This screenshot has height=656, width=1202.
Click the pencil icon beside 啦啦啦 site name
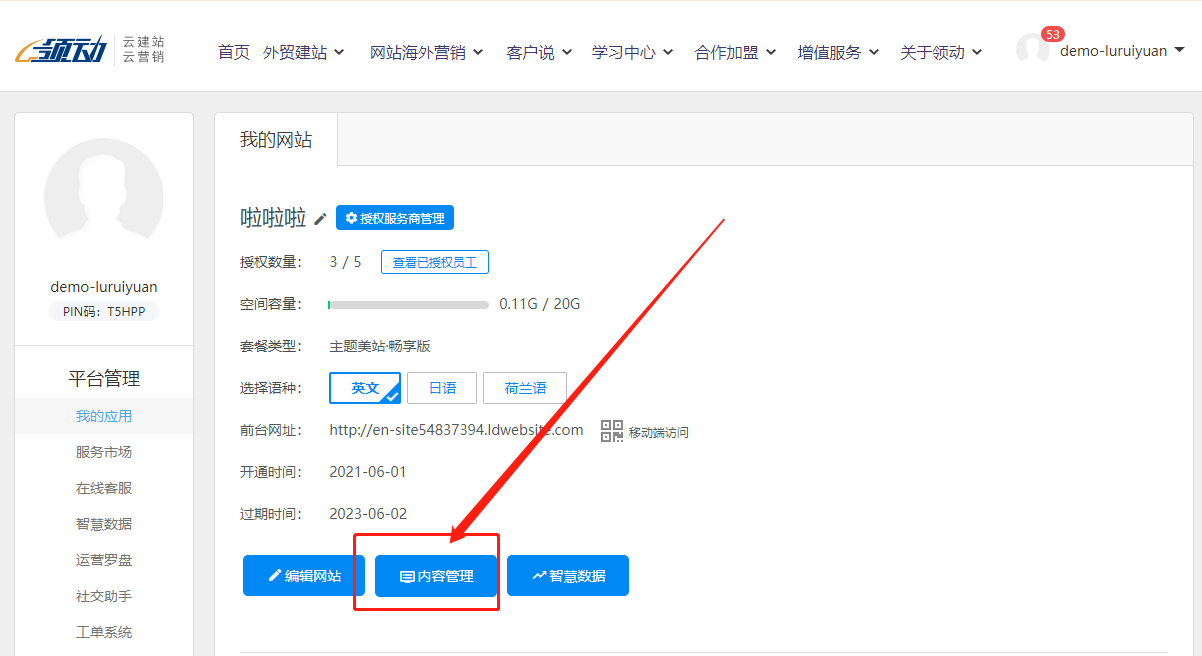point(319,218)
